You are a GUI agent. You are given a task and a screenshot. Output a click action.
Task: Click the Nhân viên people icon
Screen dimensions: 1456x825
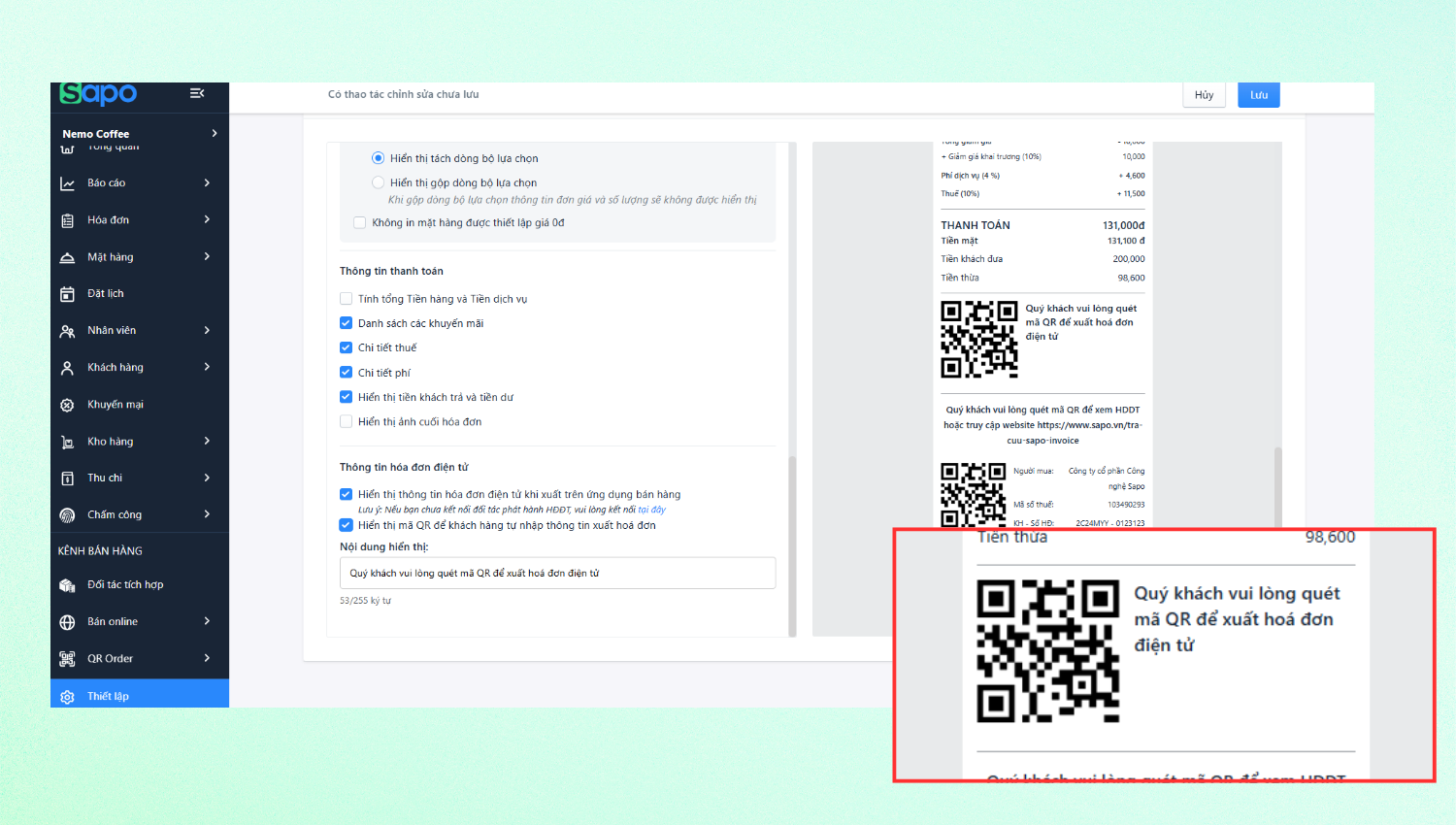click(67, 331)
